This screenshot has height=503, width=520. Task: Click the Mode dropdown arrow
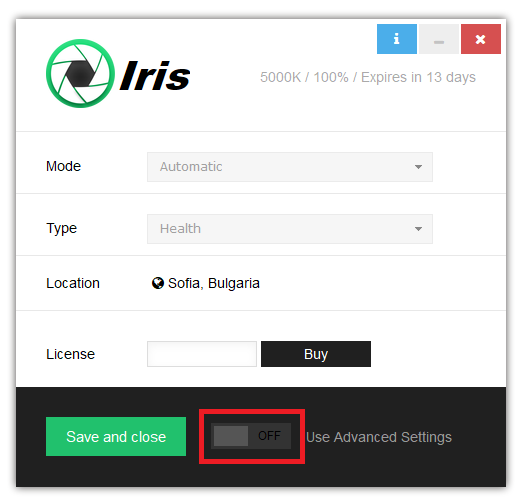418,167
